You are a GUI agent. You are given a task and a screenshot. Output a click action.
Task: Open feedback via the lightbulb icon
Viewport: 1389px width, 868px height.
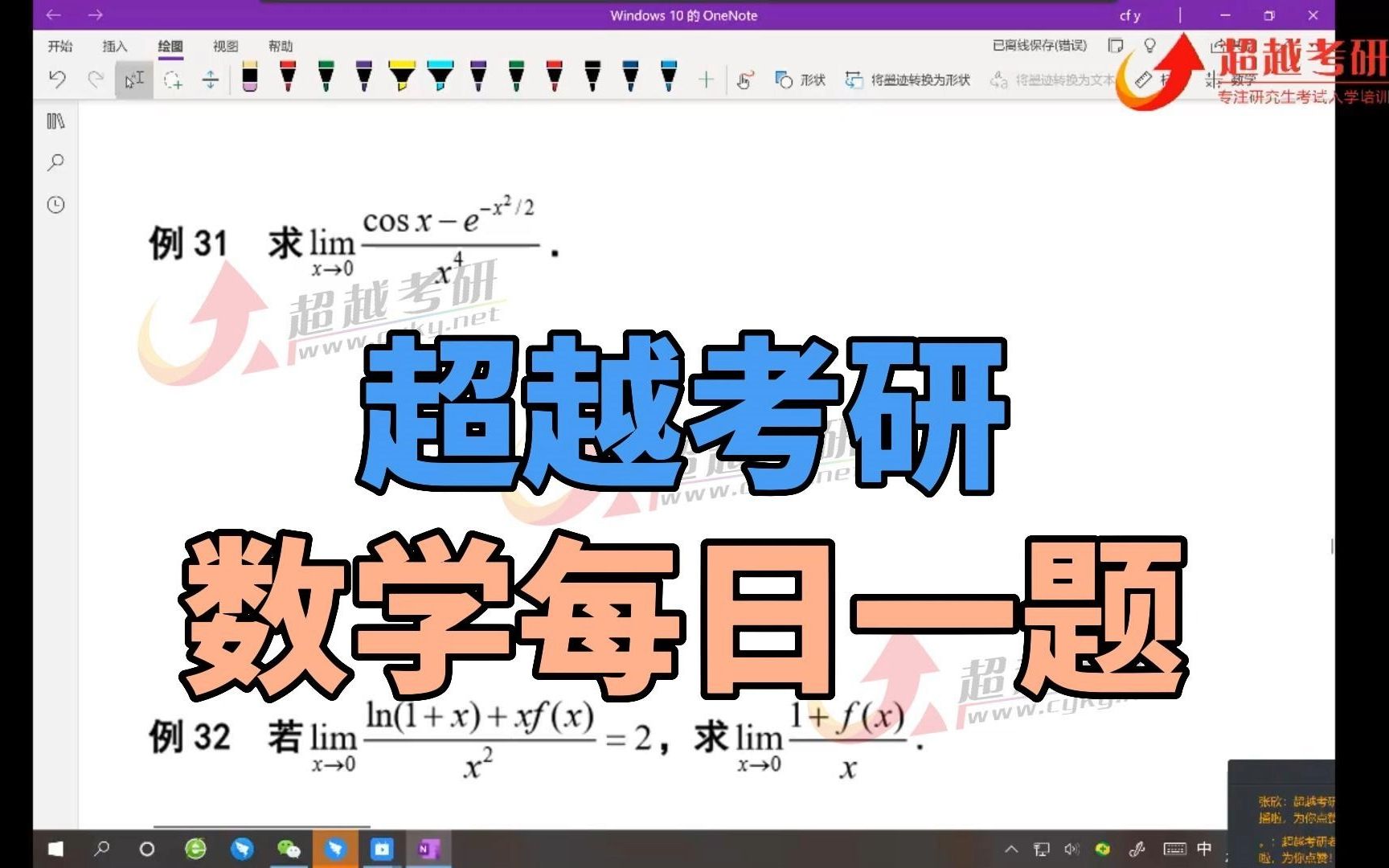pos(1151,46)
